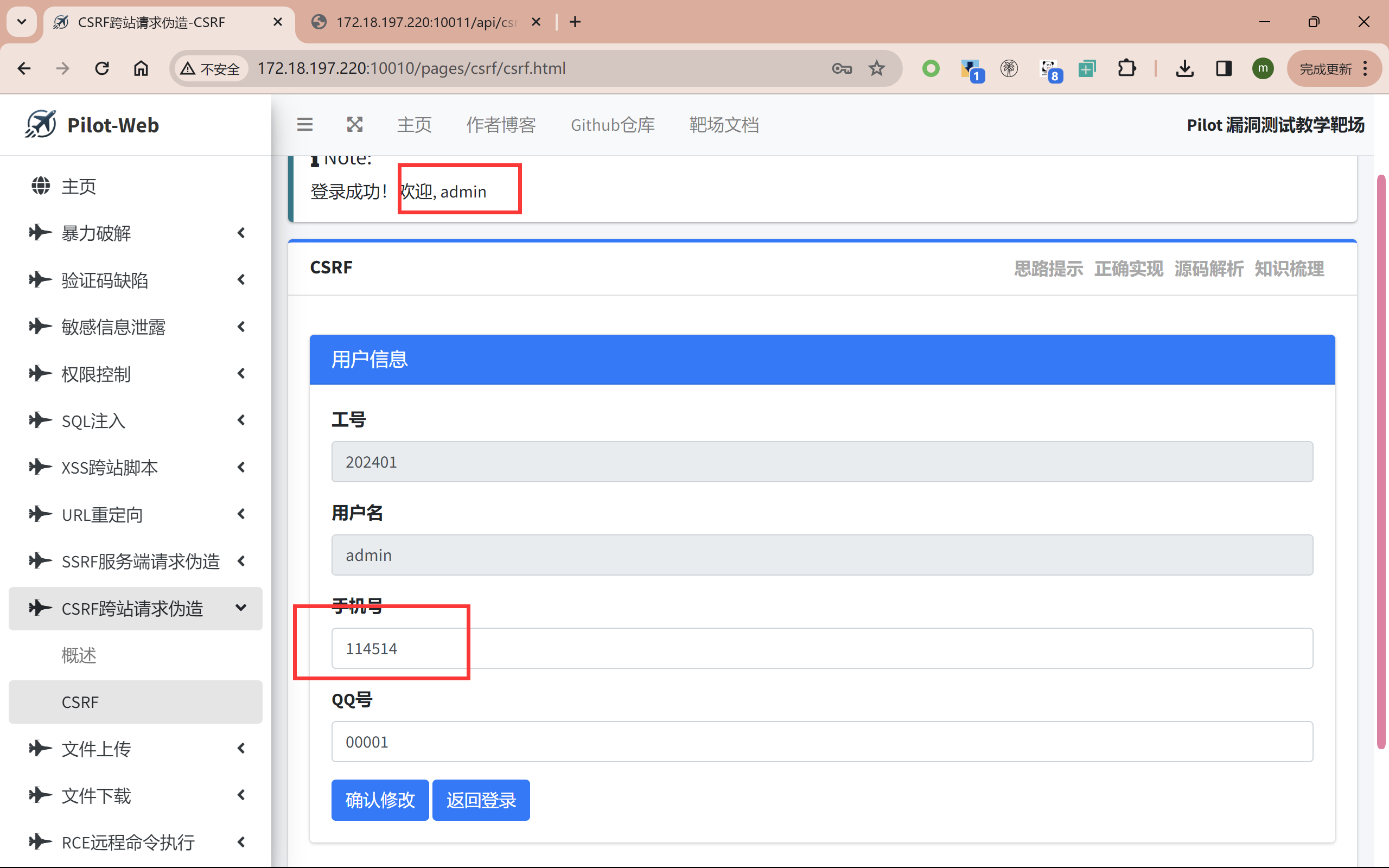Open the tab search dropdown arrow
1389x868 pixels.
pos(22,22)
